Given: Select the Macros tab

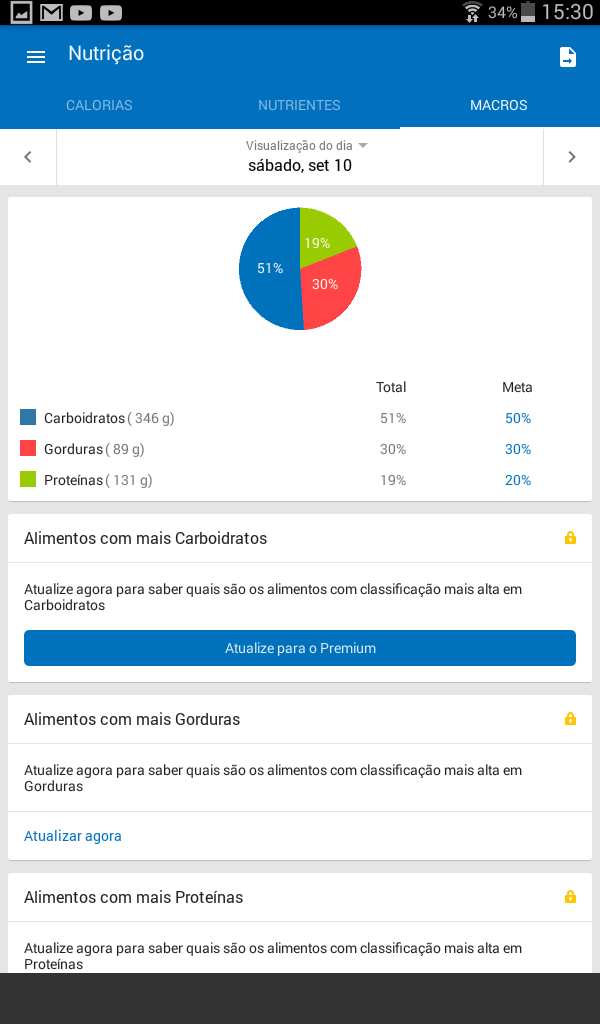Looking at the screenshot, I should point(499,105).
